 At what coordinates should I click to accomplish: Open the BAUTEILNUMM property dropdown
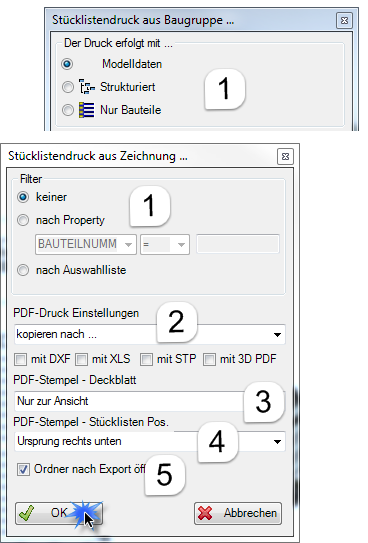coord(86,244)
